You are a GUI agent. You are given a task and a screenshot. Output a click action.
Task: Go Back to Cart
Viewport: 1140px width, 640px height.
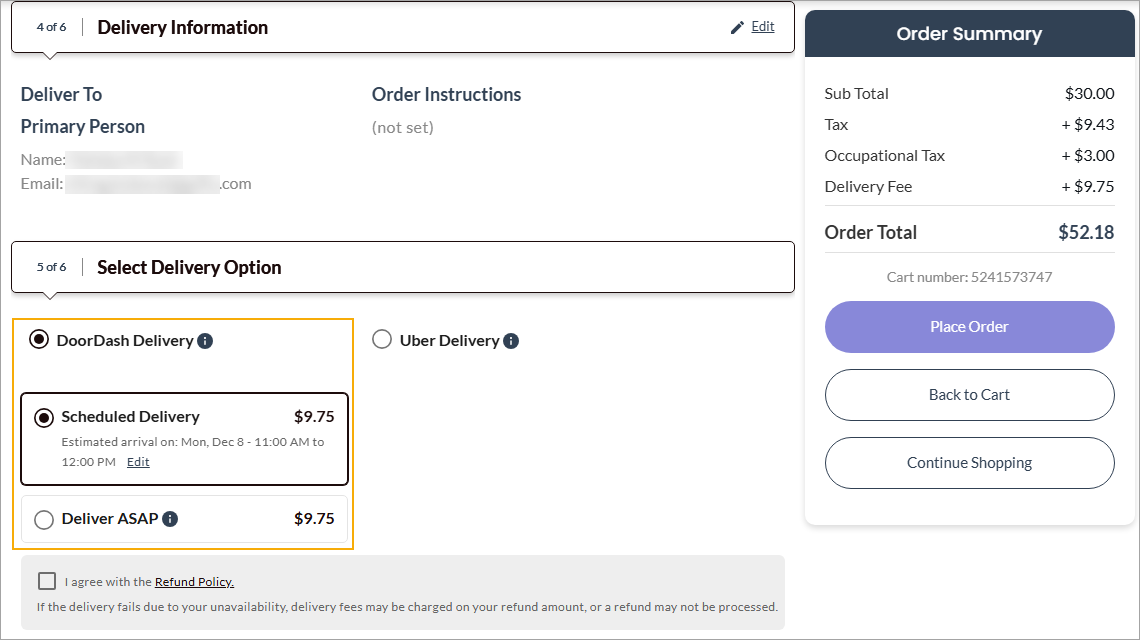coord(969,395)
